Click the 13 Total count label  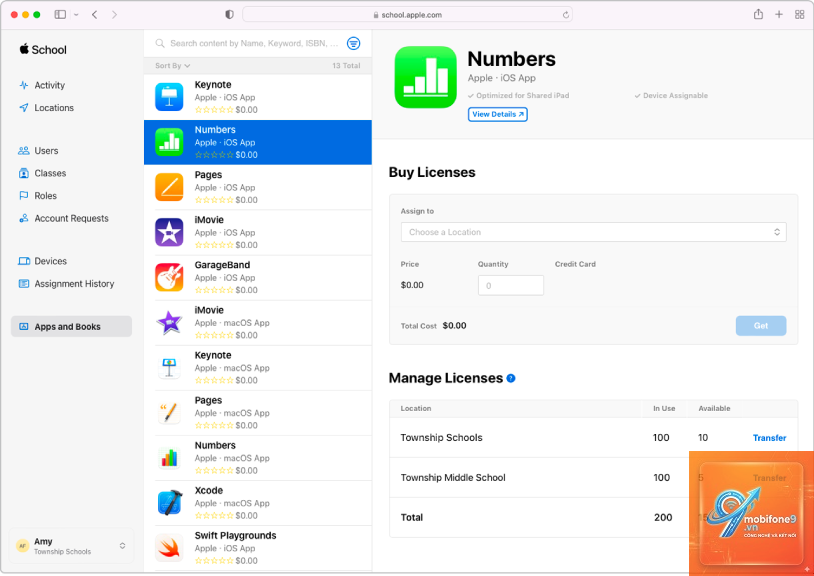click(346, 66)
